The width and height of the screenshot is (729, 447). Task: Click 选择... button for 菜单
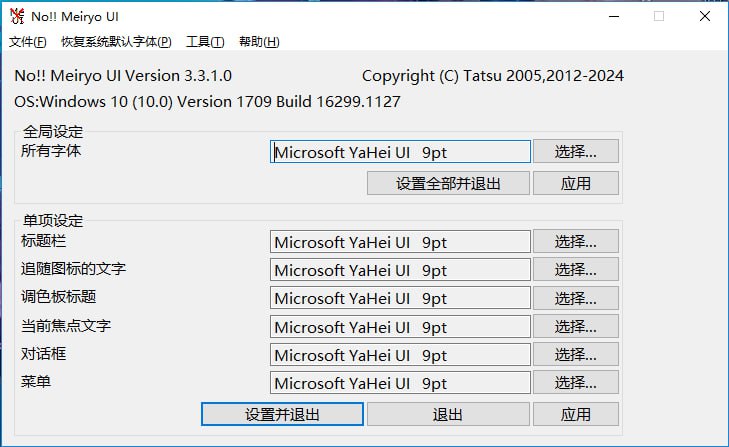click(576, 382)
